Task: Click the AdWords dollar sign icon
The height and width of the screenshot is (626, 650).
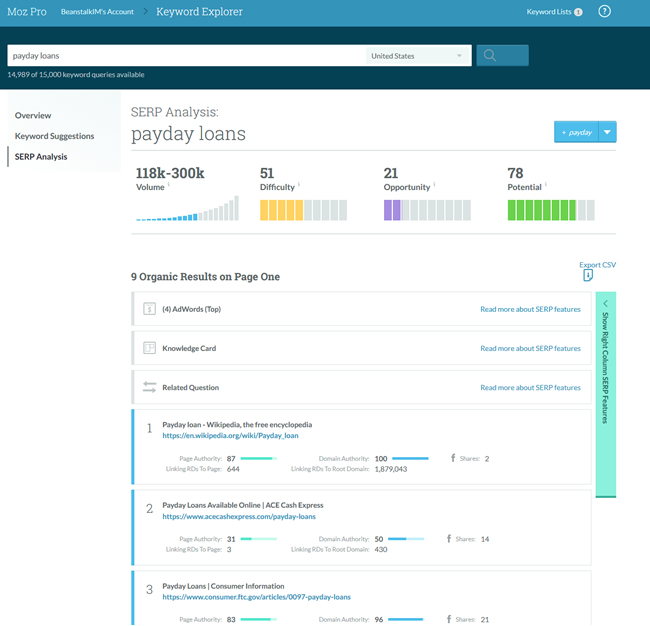Action: [149, 309]
